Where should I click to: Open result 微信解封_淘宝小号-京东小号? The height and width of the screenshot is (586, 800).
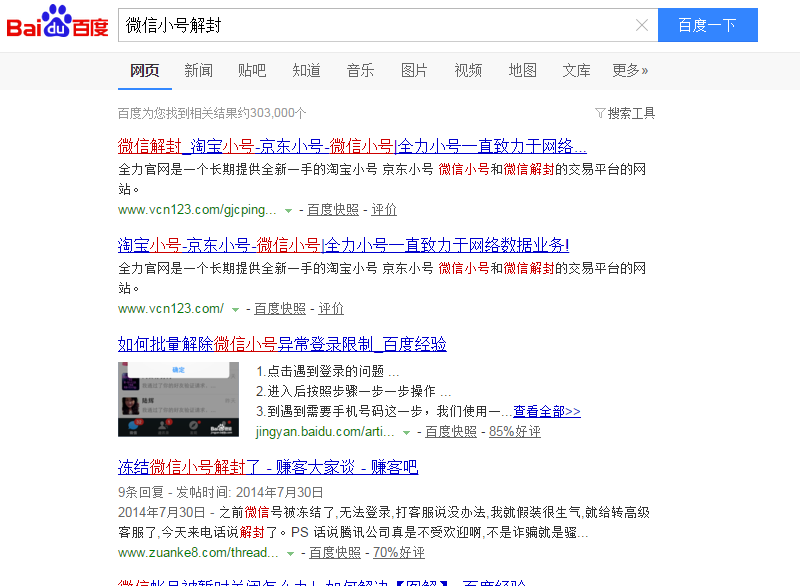coord(352,146)
